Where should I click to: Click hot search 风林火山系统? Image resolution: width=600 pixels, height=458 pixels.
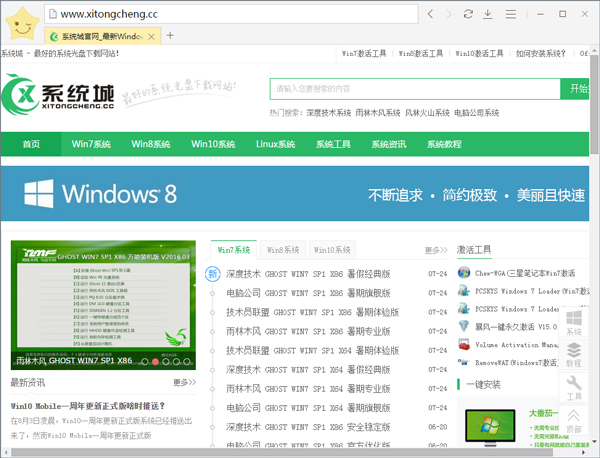[427, 113]
